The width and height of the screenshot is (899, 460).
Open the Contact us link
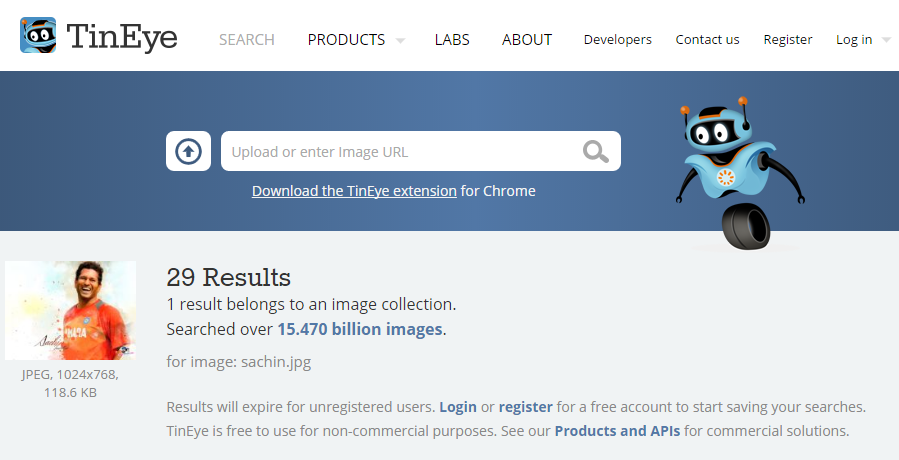click(x=708, y=40)
